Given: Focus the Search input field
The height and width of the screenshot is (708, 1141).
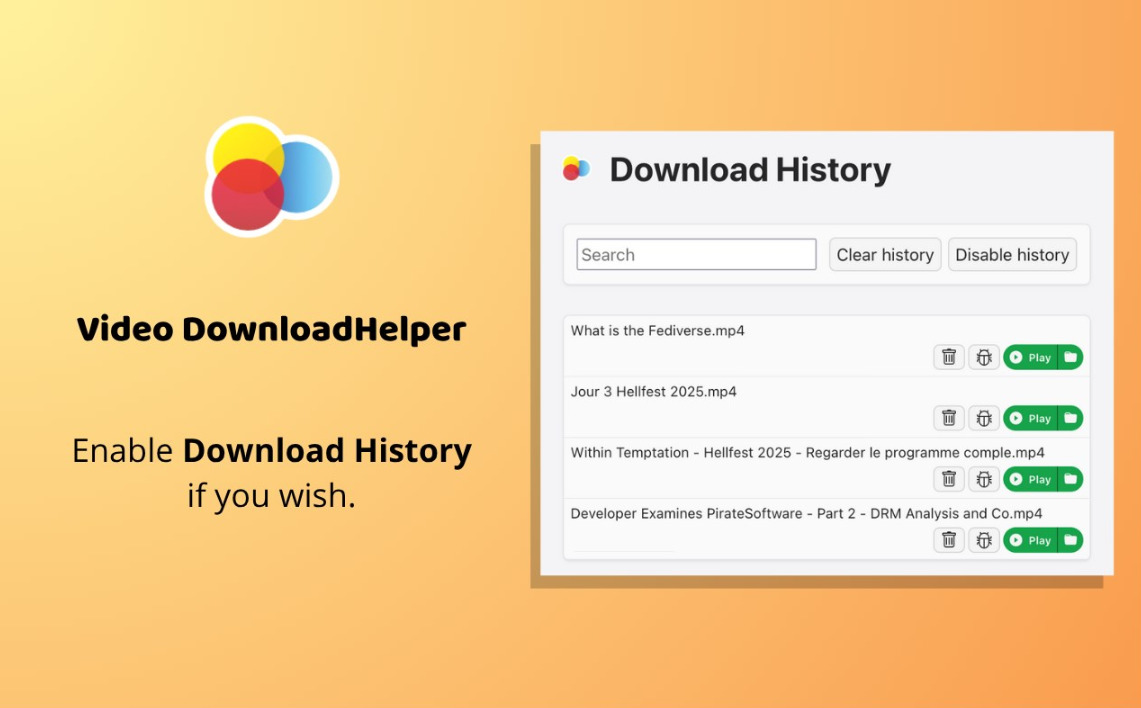Looking at the screenshot, I should click(x=696, y=255).
